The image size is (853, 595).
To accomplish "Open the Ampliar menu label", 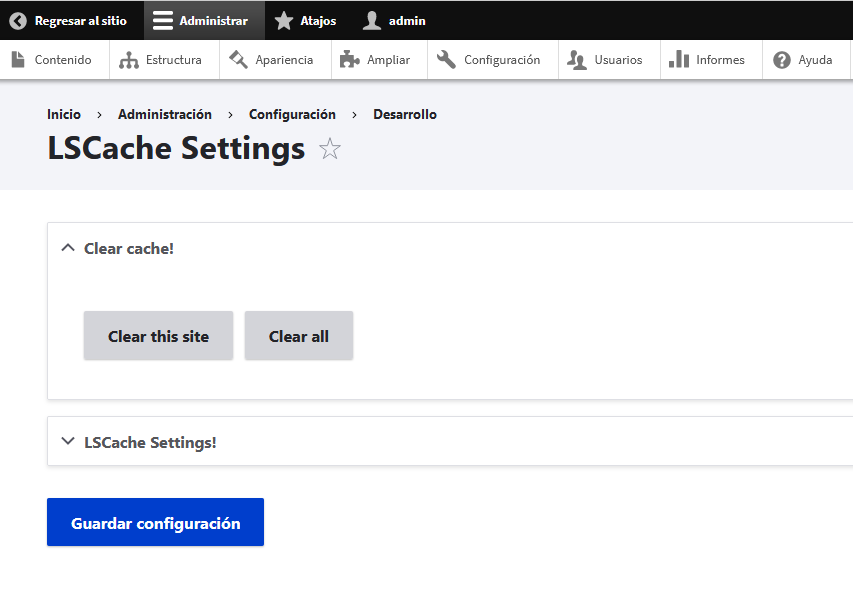I will [x=388, y=60].
